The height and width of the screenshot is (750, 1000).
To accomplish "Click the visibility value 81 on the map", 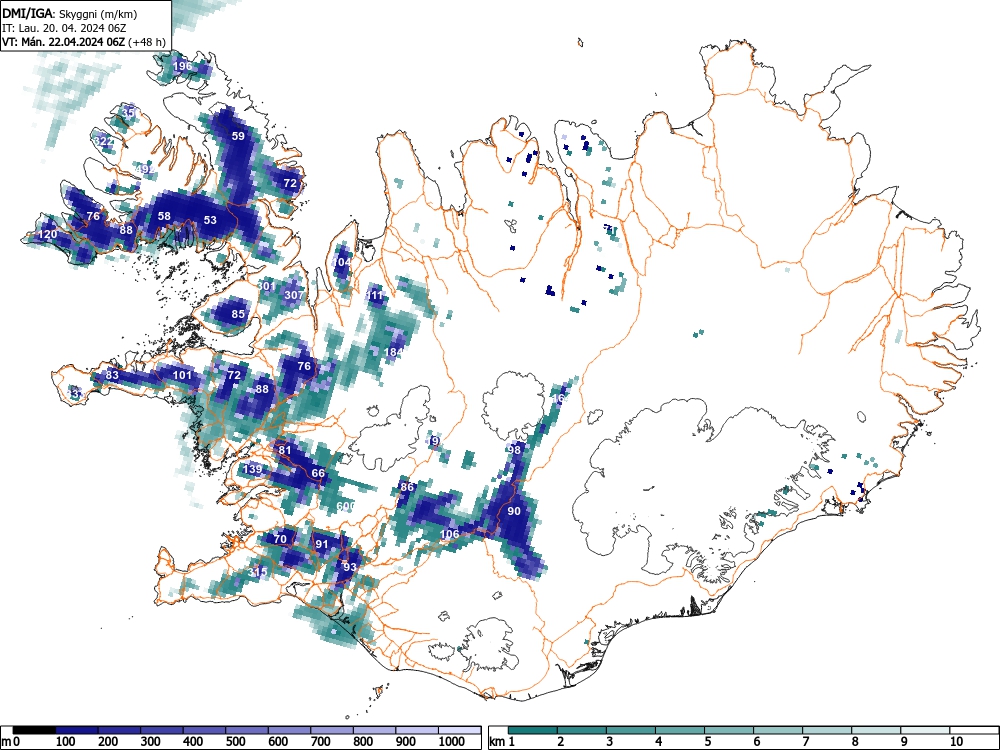I will 284,450.
